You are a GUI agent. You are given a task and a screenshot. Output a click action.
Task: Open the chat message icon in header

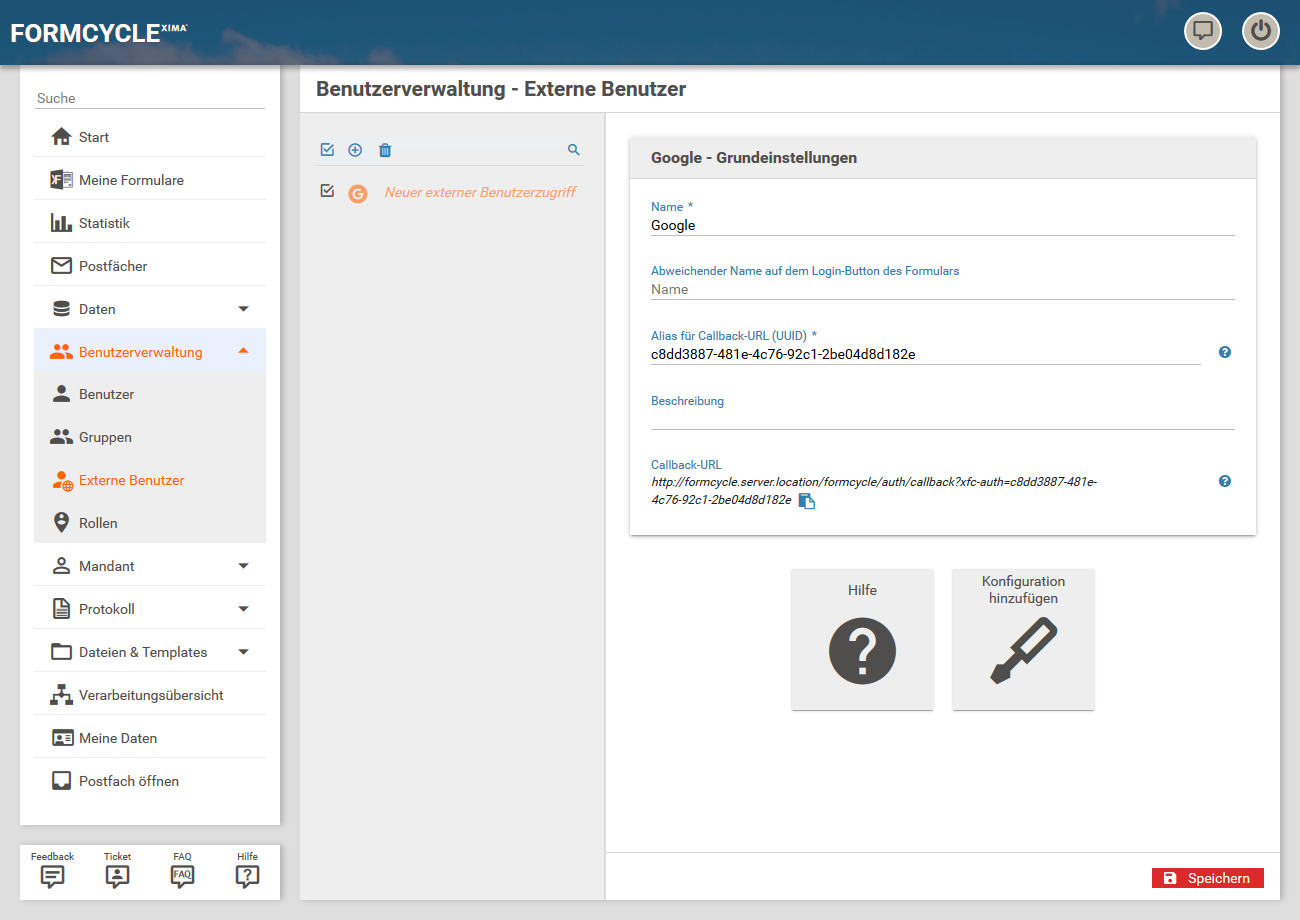(1203, 31)
